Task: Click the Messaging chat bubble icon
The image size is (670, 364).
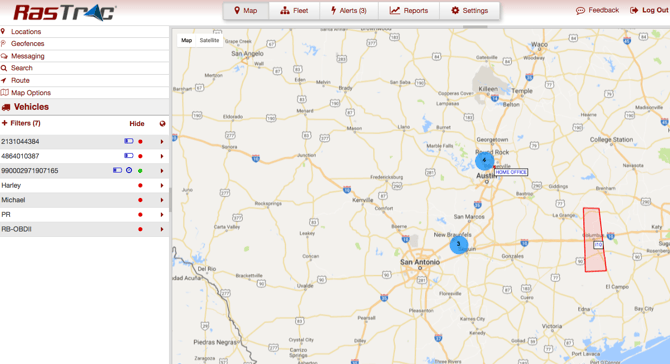Action: 4,56
